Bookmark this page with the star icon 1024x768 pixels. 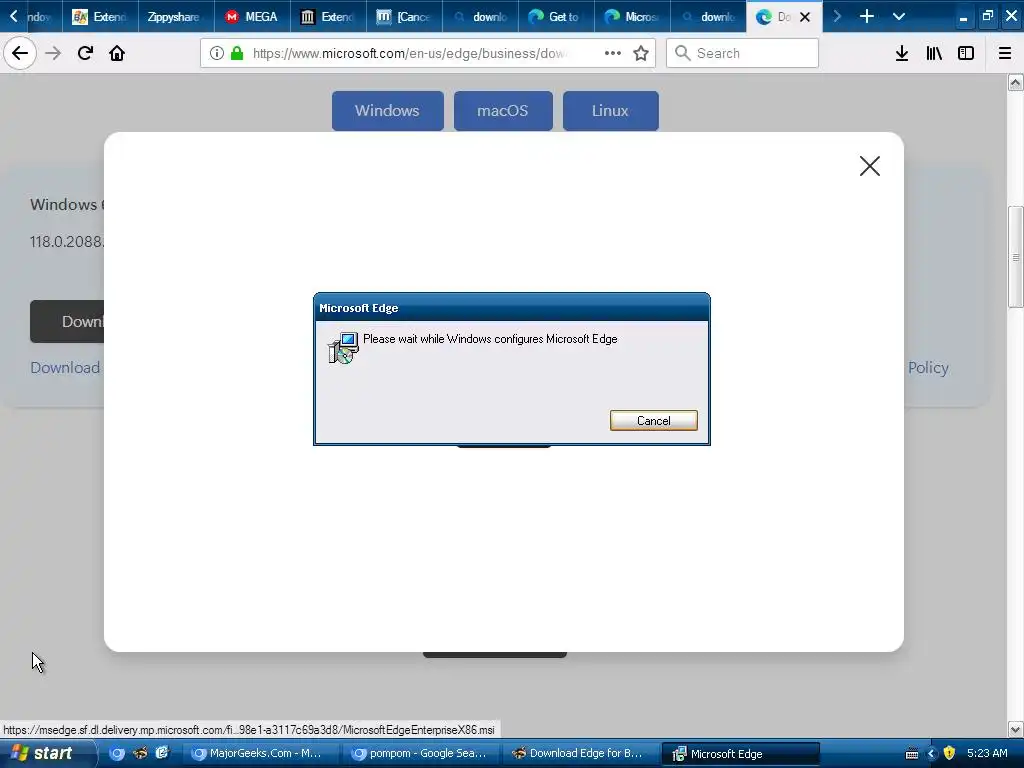[x=641, y=53]
